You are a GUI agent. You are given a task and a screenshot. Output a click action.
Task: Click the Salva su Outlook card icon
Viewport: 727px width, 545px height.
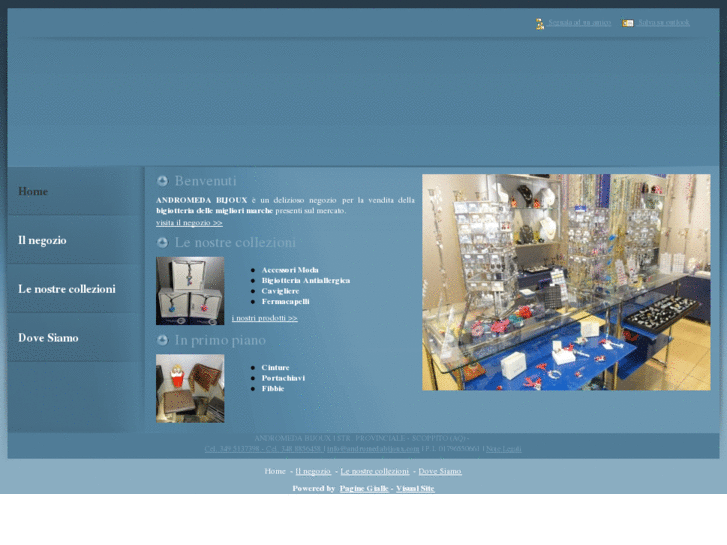pyautogui.click(x=628, y=23)
